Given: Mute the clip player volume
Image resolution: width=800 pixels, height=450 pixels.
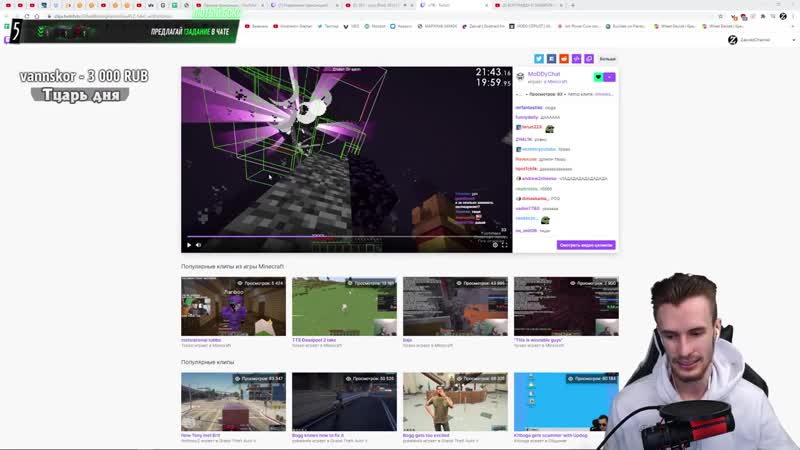Looking at the screenshot, I should pos(198,245).
